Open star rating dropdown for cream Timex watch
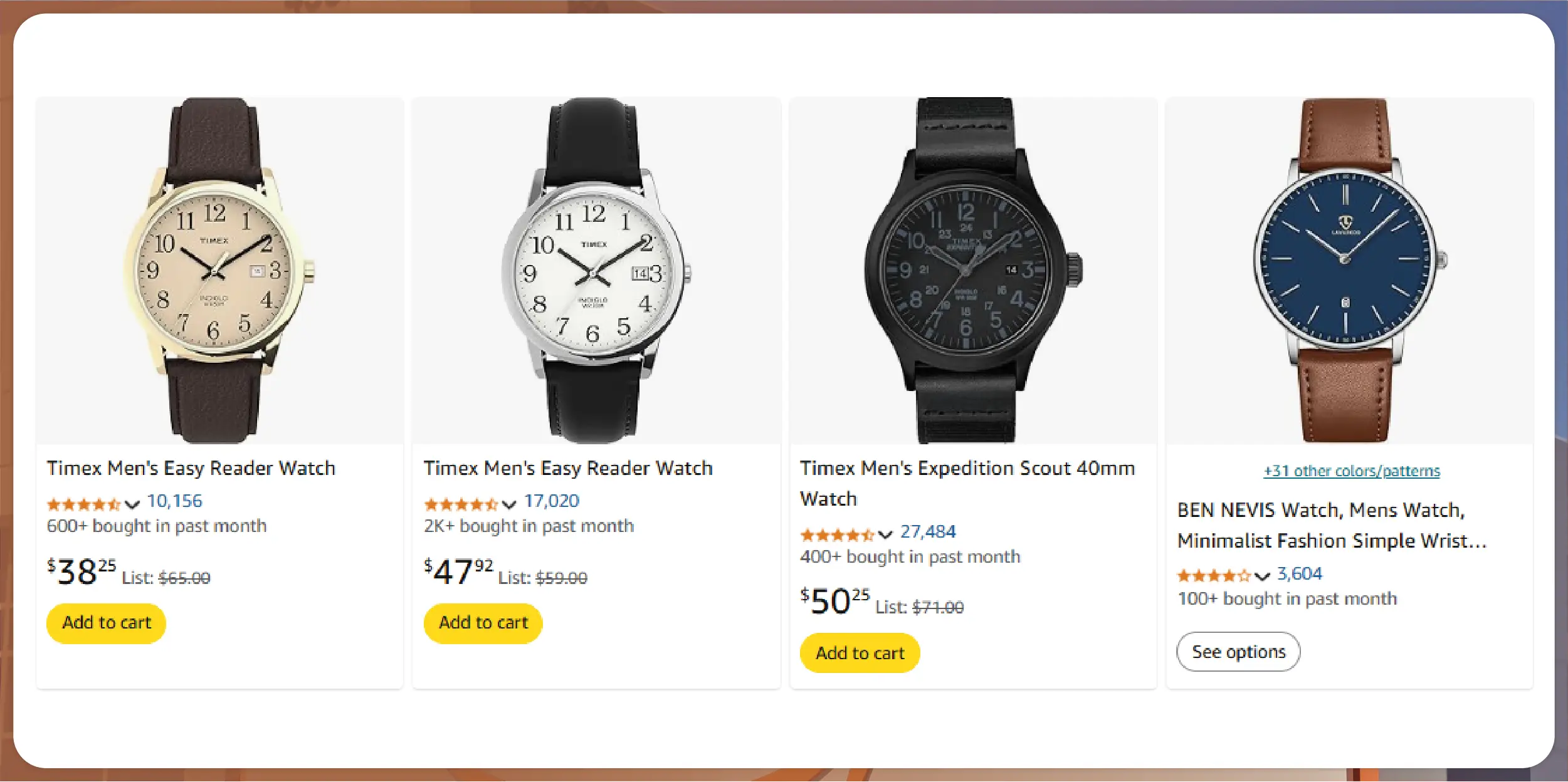This screenshot has width=1568, height=782. tap(132, 504)
